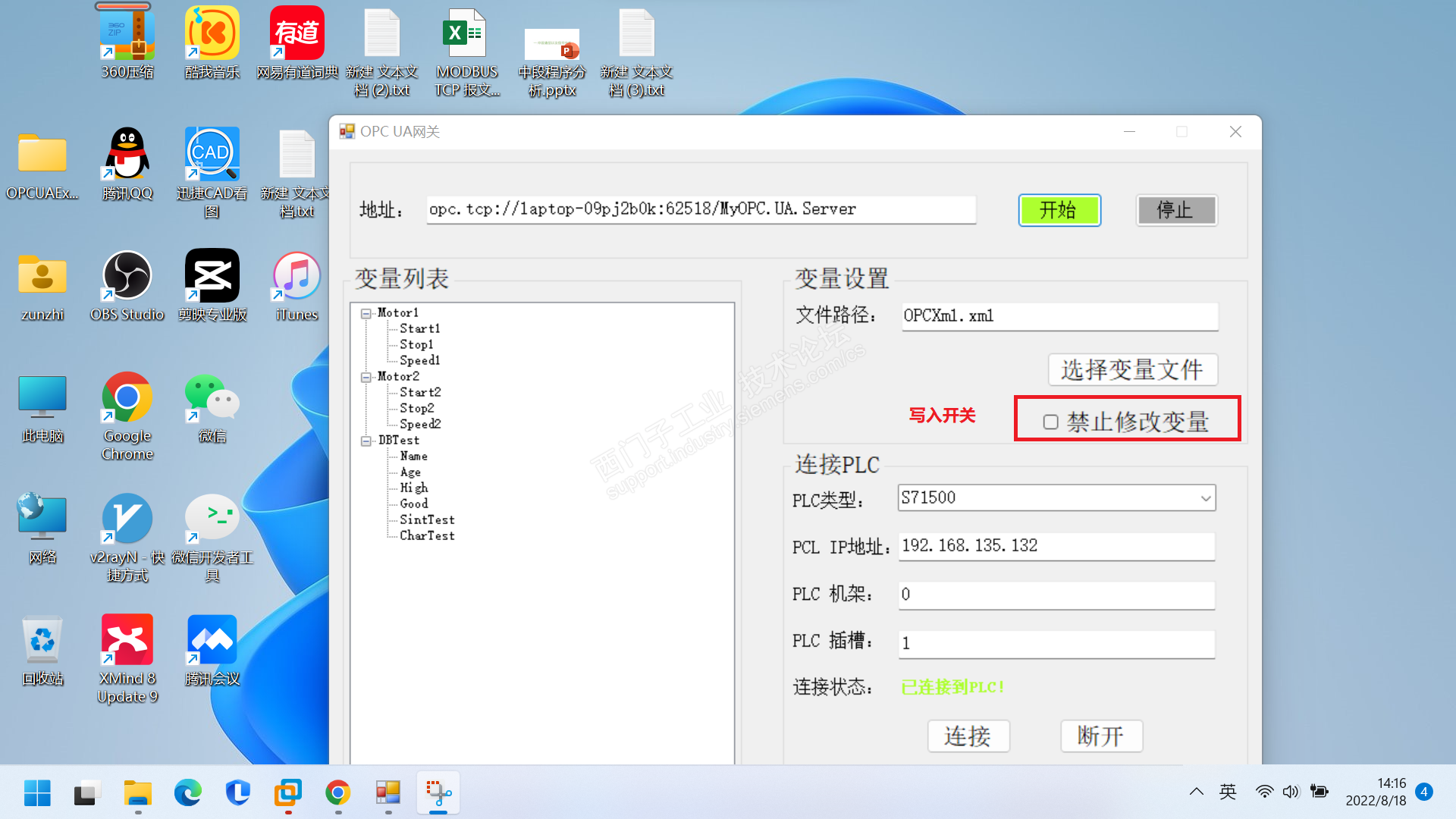Click the PLC IP地址 input field
This screenshot has height=819, width=1456.
tap(1056, 546)
